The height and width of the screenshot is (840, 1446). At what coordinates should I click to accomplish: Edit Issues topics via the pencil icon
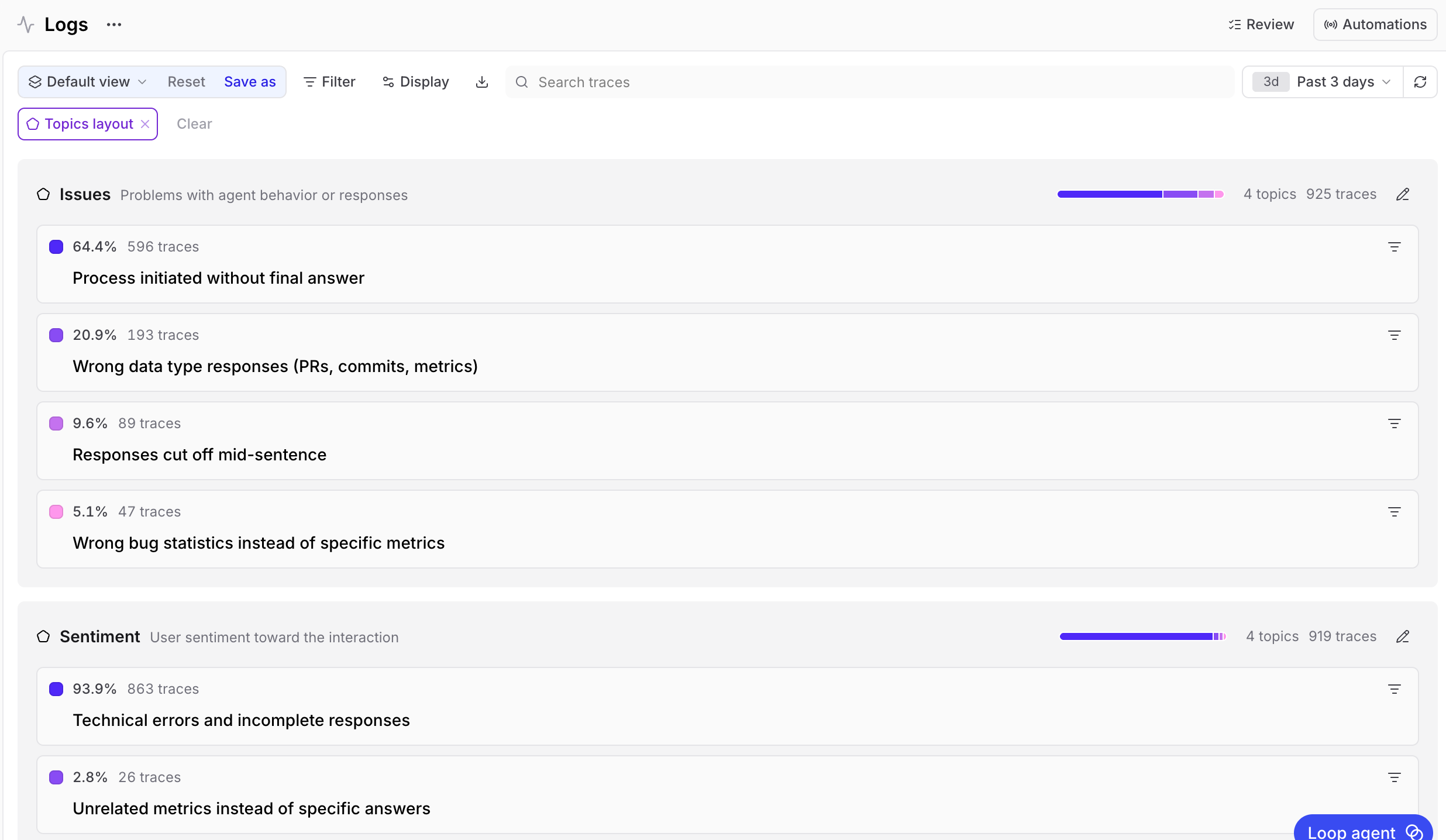coord(1403,194)
